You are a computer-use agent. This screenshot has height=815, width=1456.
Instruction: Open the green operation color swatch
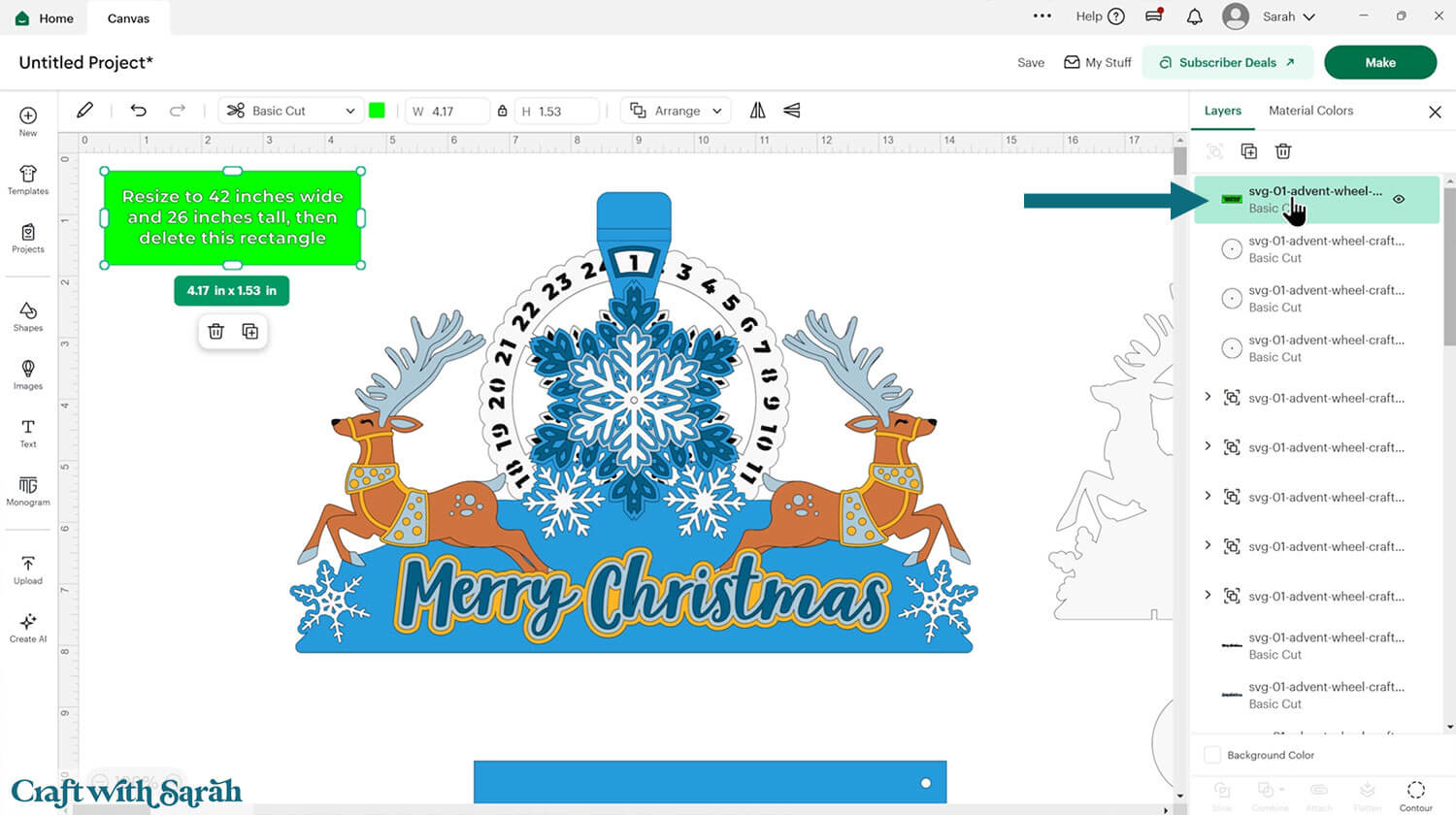(378, 111)
